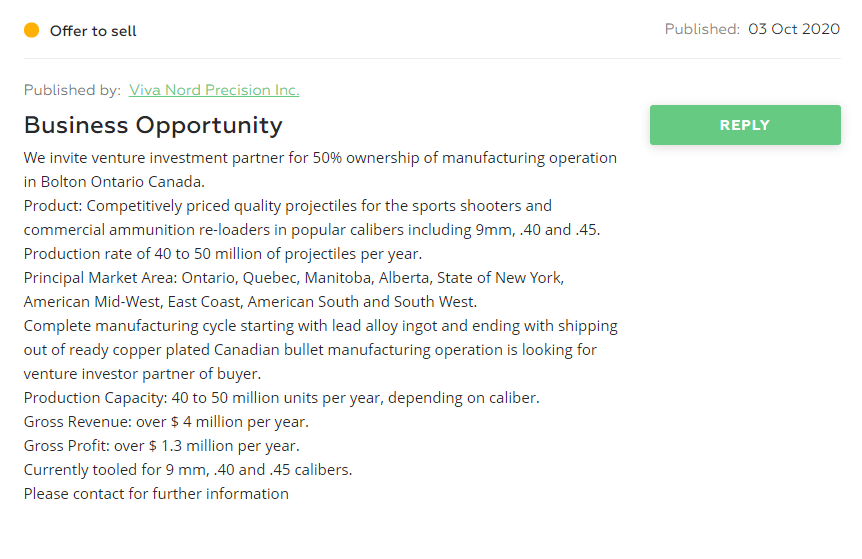Click the orange status dot icon

pyautogui.click(x=31, y=30)
